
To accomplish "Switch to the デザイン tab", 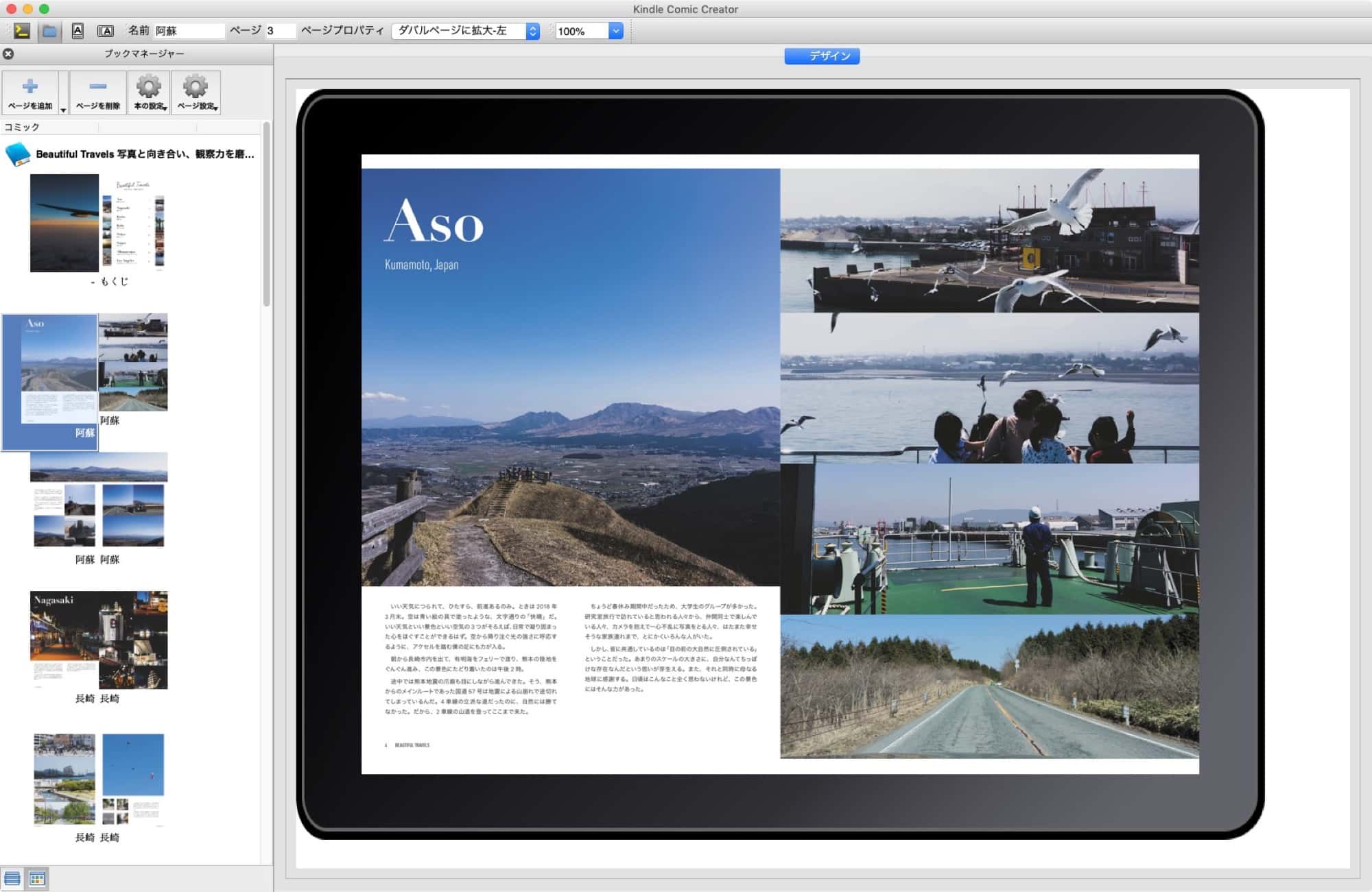I will [822, 56].
